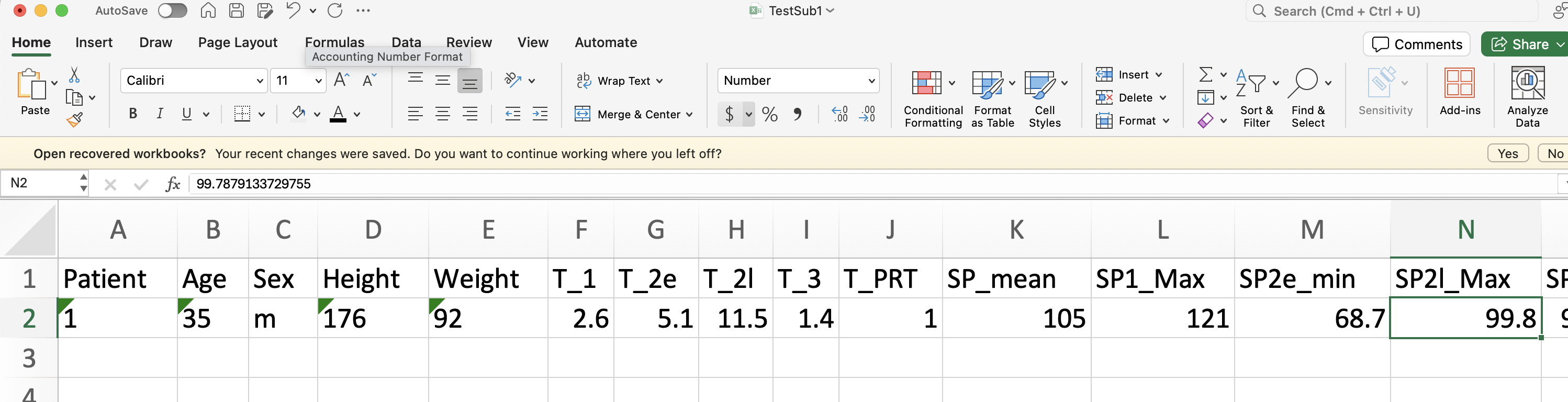Click the Analyze Data icon
This screenshot has height=402, width=1568.
coord(1527,97)
